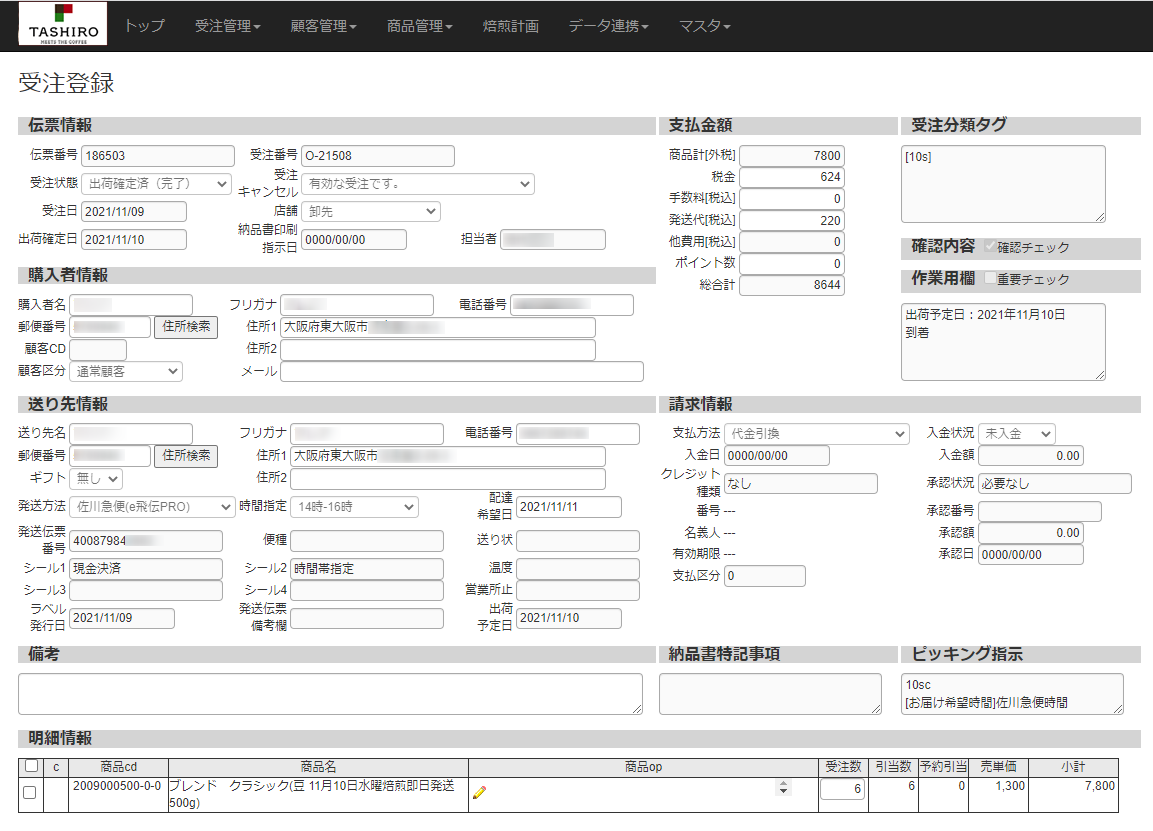Click the 備考 text area

coord(330,694)
